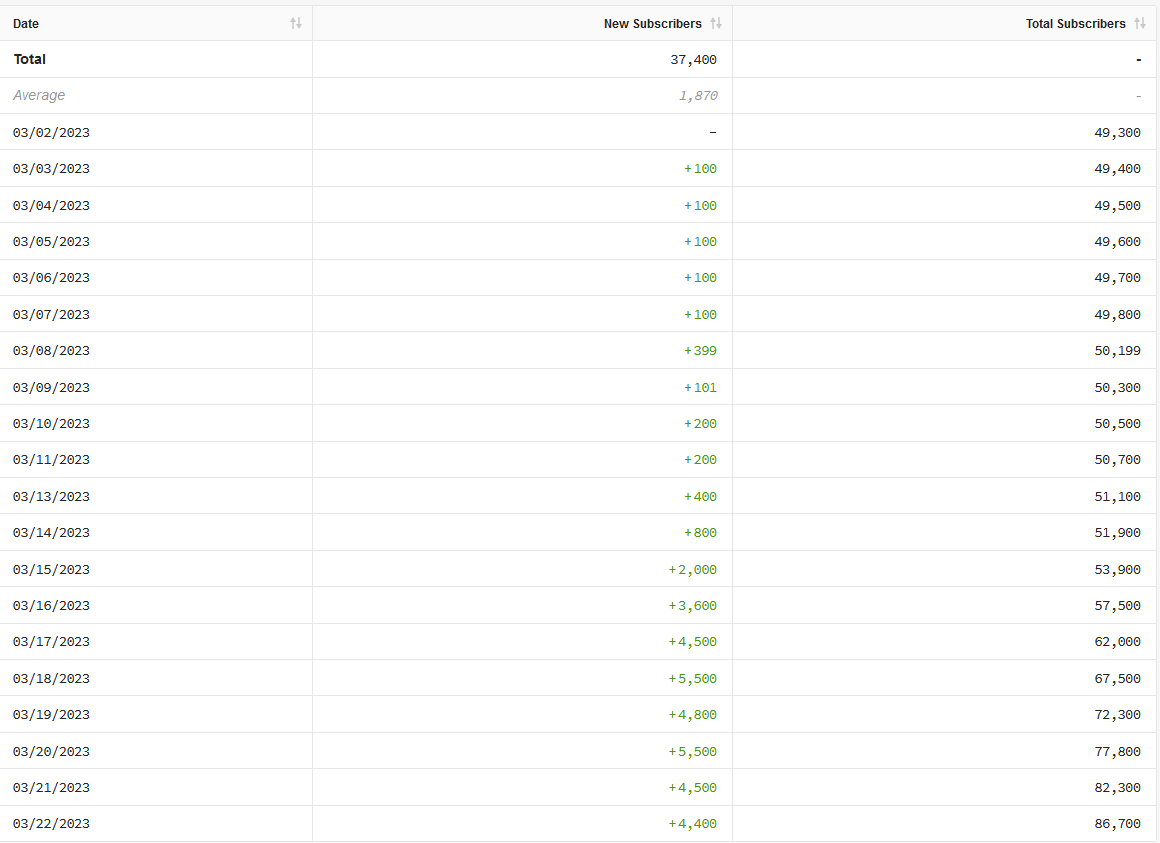This screenshot has width=1160, height=843.
Task: Select total subscribers 49,600
Action: 1117,242
